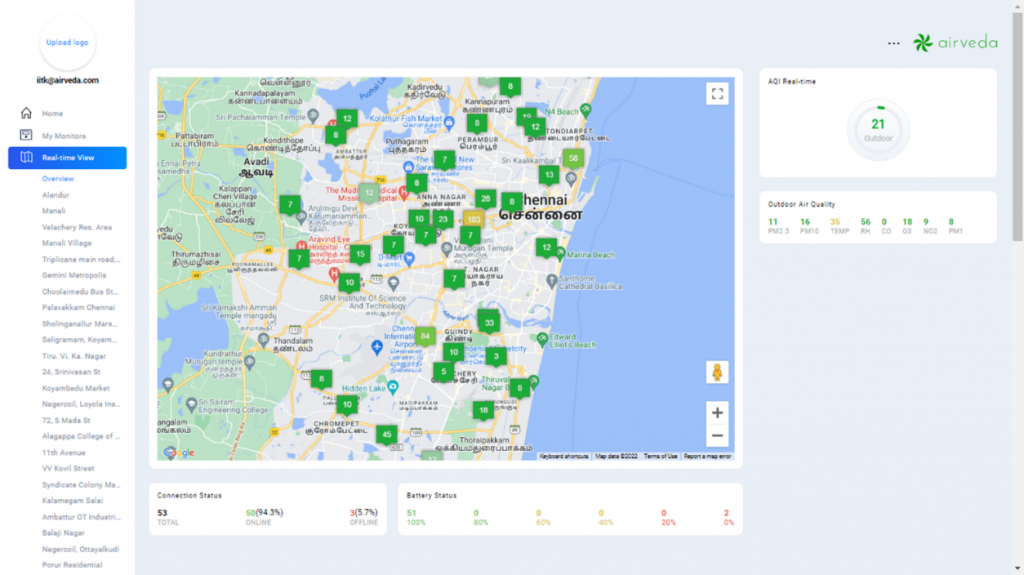Screen dimensions: 1024x575
Task: Click the AQI Real-time outdoor gauge
Action: (877, 128)
